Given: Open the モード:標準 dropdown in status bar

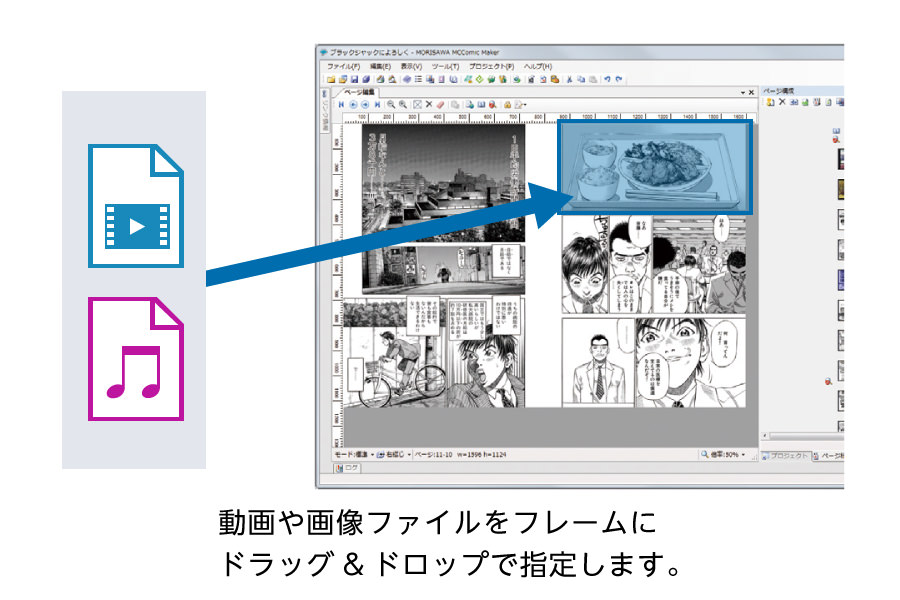Looking at the screenshot, I should [355, 455].
